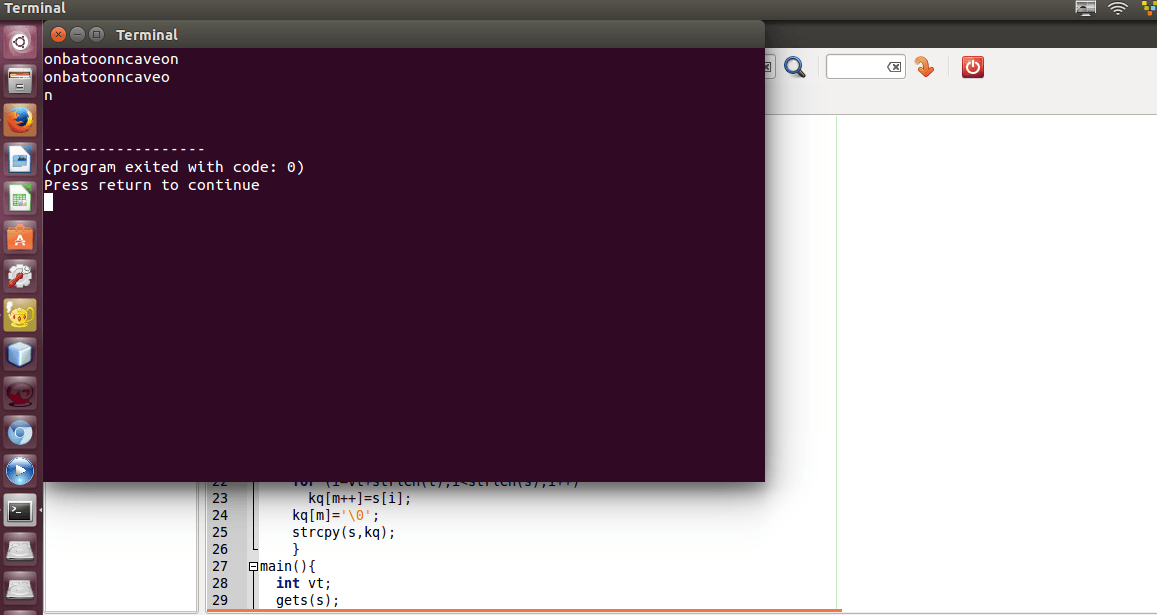Viewport: 1157px width, 615px height.
Task: Click the terminal output line 'onbatoonncaveon'
Action: coord(111,58)
